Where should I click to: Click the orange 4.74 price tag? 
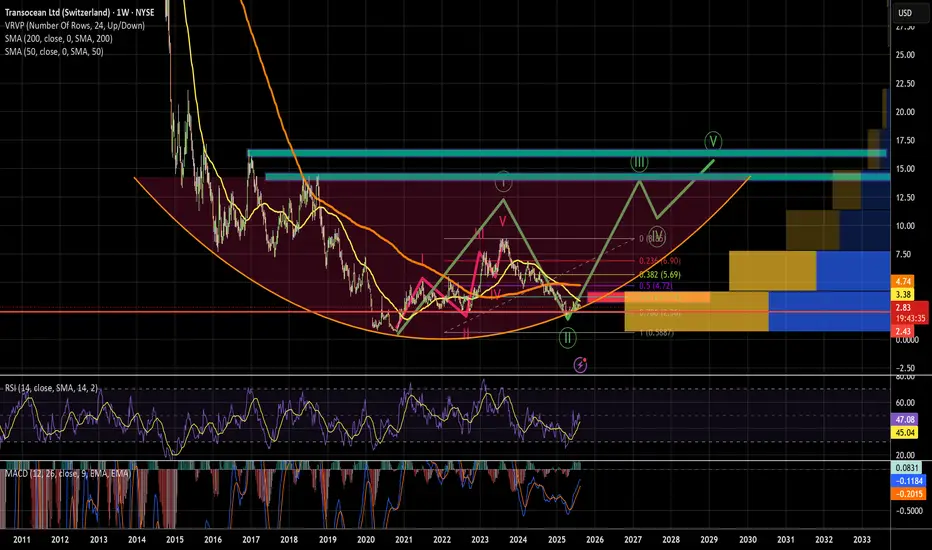(903, 281)
